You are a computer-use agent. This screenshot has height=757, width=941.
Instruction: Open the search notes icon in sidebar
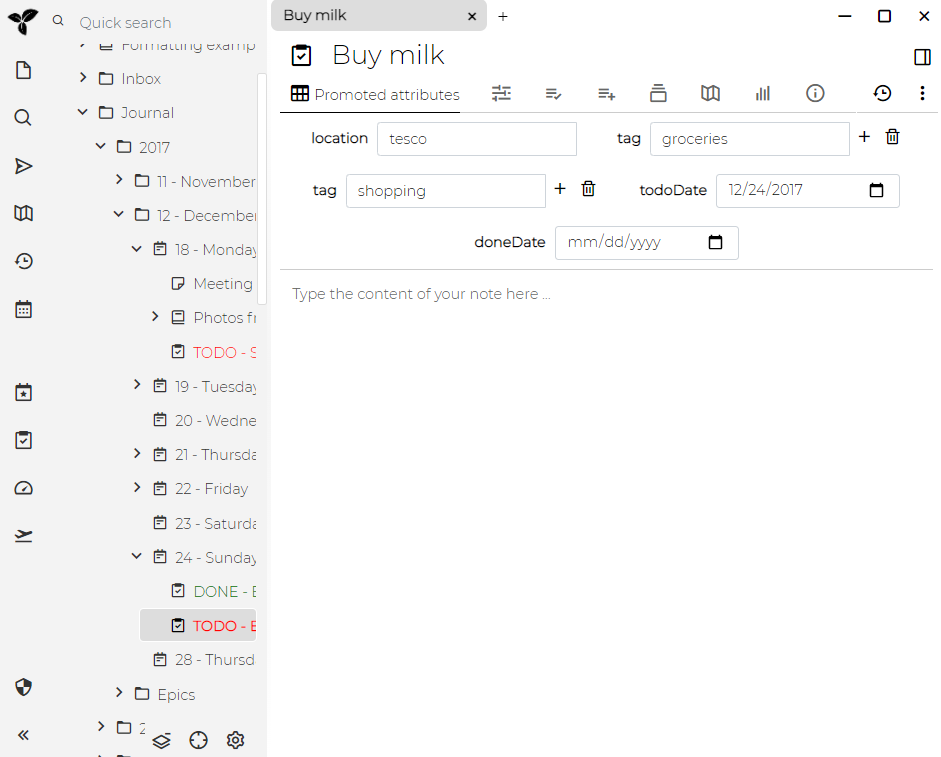click(24, 118)
